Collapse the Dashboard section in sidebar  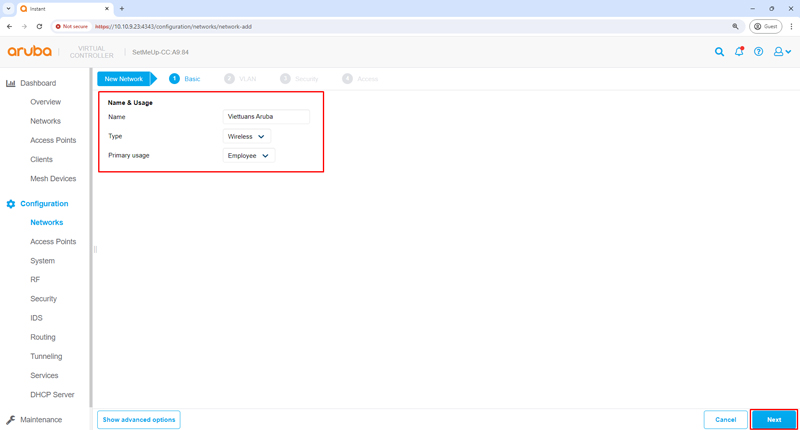point(38,83)
